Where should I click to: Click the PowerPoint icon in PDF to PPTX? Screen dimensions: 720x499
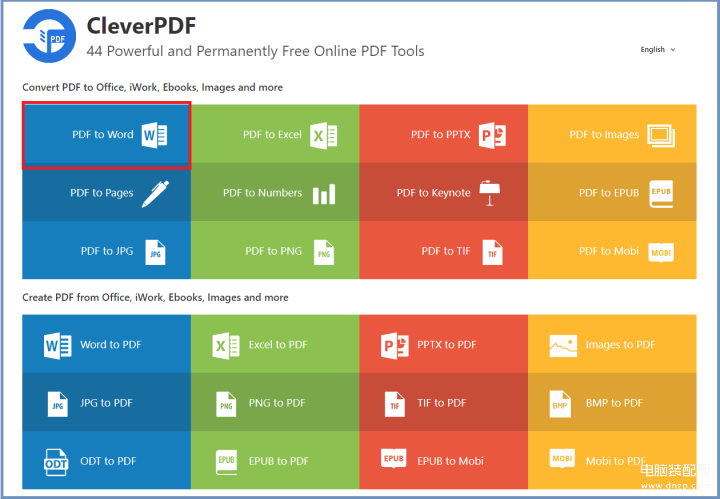pyautogui.click(x=492, y=135)
